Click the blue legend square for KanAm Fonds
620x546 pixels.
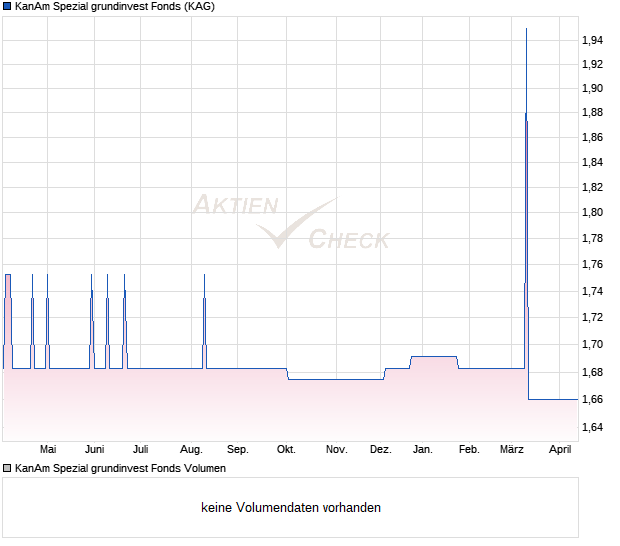7,6
